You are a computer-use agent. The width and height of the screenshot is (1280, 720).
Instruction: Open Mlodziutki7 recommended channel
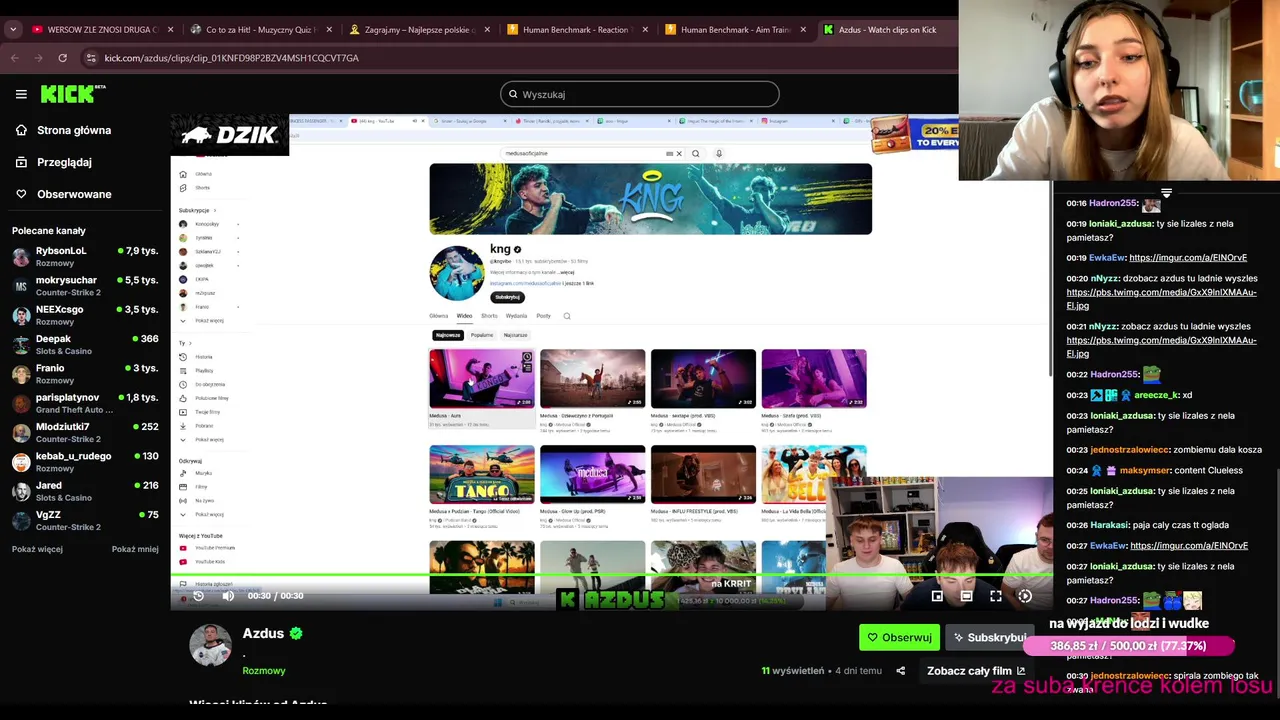click(x=84, y=432)
